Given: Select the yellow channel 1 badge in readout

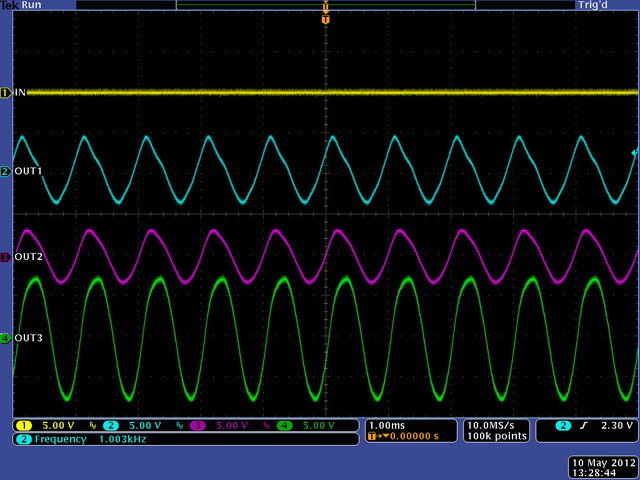Looking at the screenshot, I should click(x=23, y=426).
